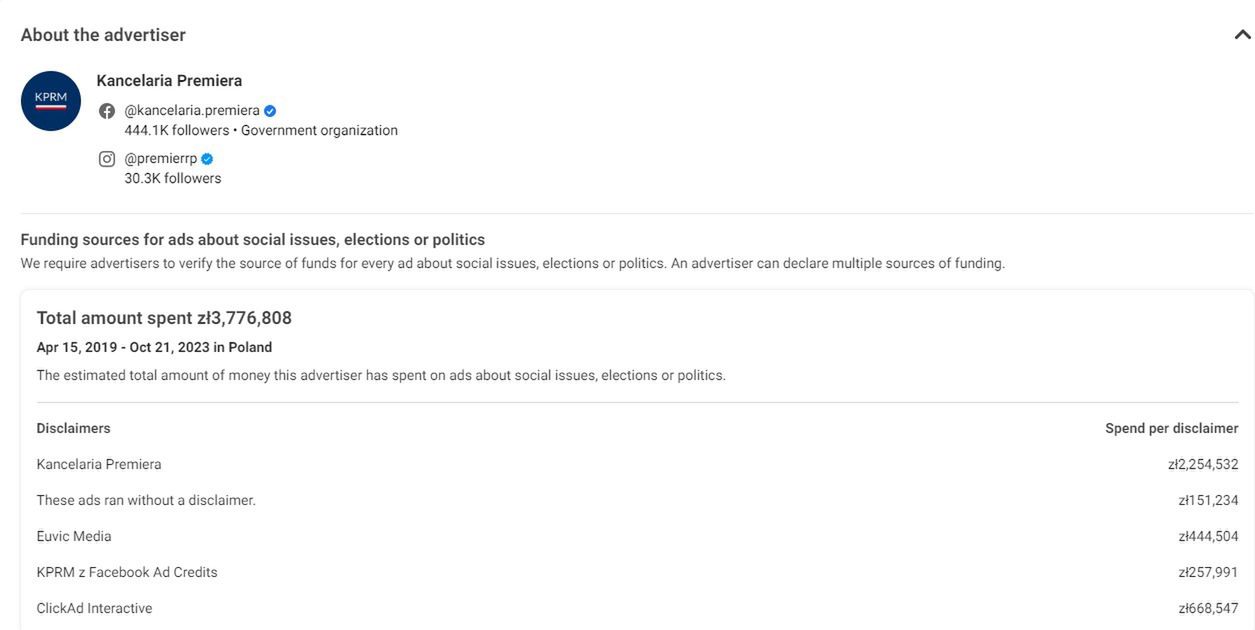Select the KPRM z Facebook Ad Credits row
1255x630 pixels.
[x=637, y=572]
